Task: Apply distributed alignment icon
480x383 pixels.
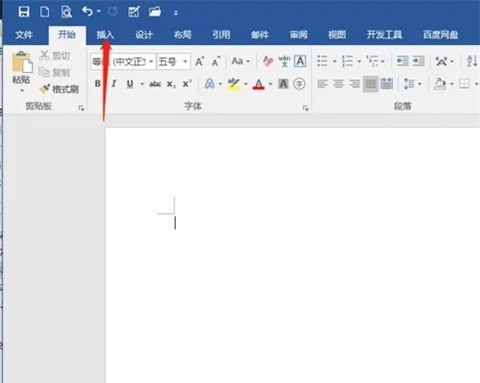Action: pos(387,84)
